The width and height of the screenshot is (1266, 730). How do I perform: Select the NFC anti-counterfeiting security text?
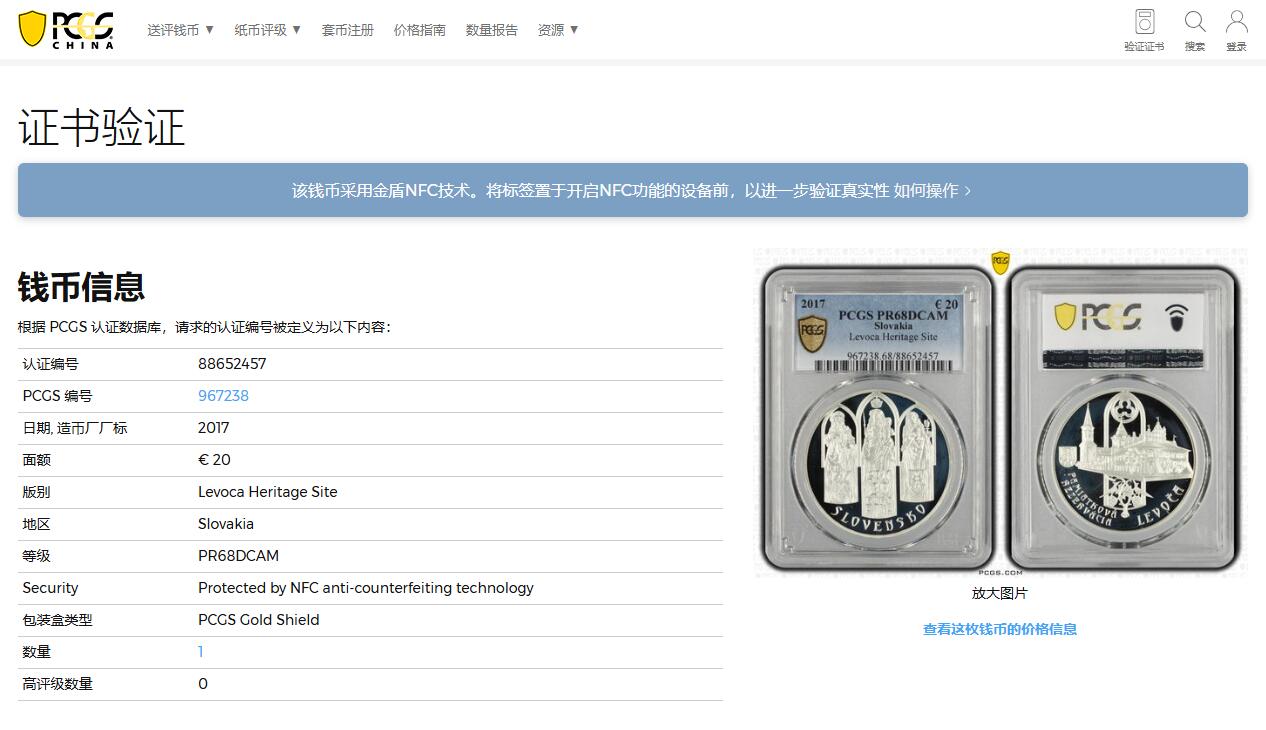(x=366, y=588)
